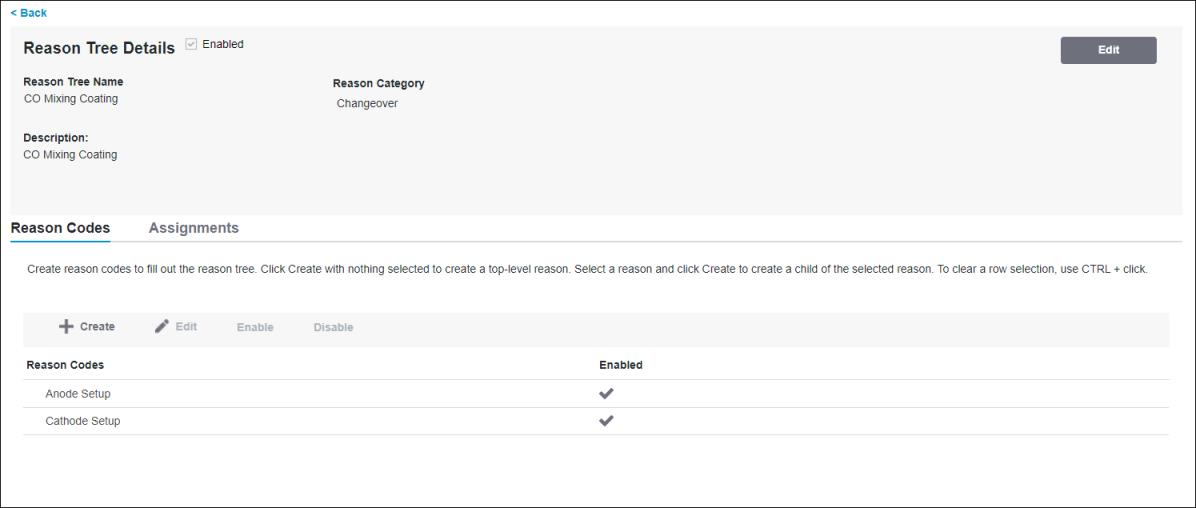Click the enabled checkmark for Anode Setup
Image resolution: width=1196 pixels, height=508 pixels.
(606, 394)
